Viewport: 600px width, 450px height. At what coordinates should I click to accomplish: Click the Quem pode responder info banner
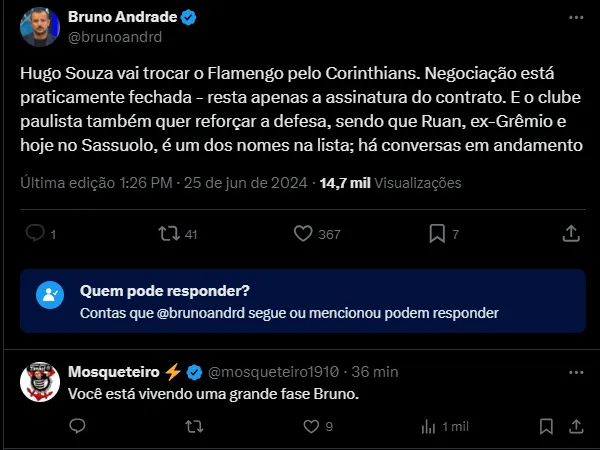(x=302, y=301)
